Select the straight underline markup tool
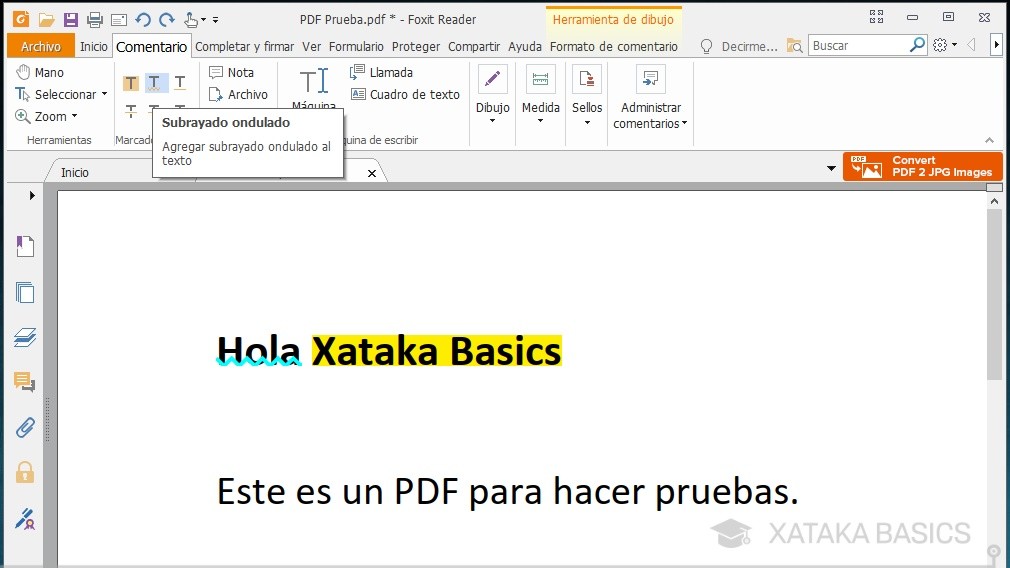 [180, 83]
